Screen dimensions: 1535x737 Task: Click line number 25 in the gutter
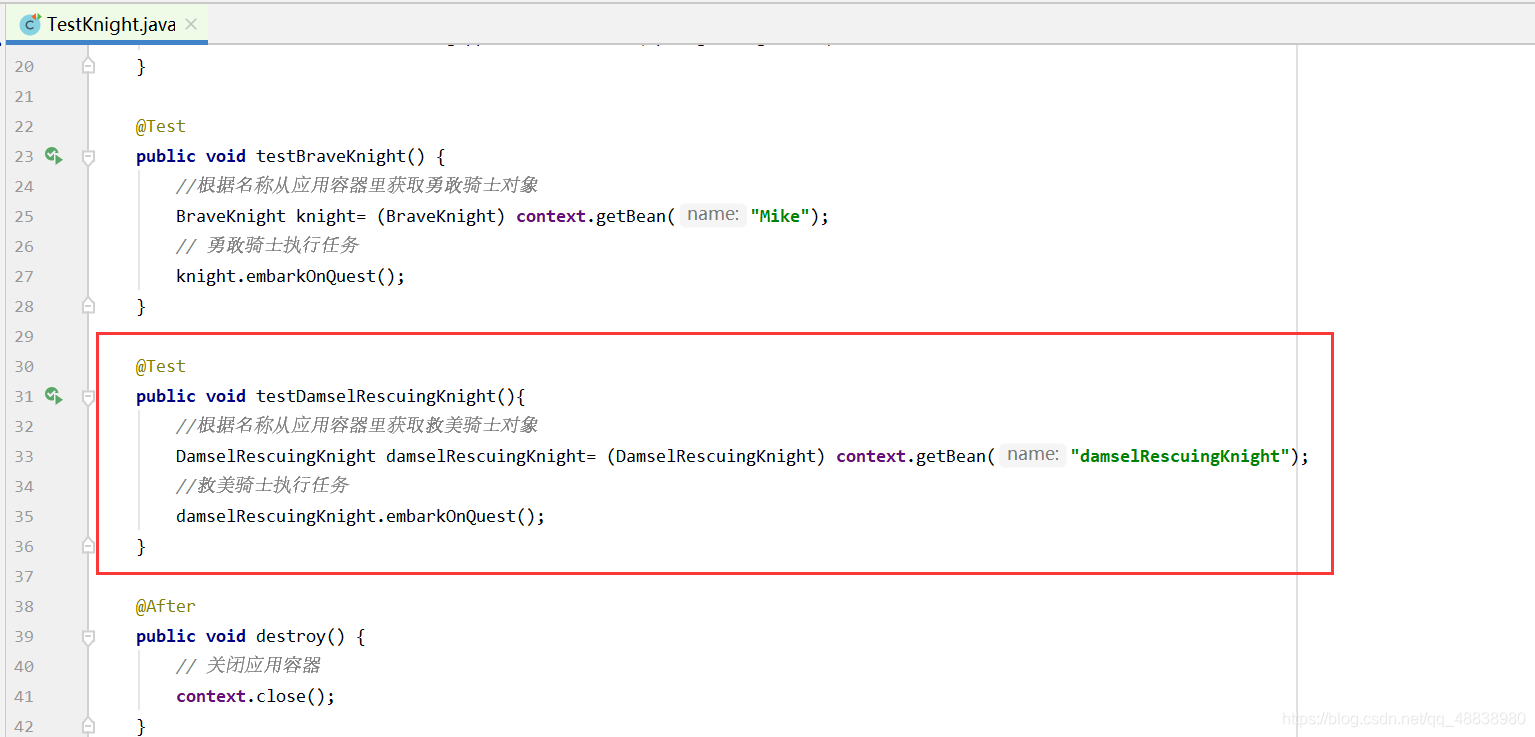[x=23, y=216]
